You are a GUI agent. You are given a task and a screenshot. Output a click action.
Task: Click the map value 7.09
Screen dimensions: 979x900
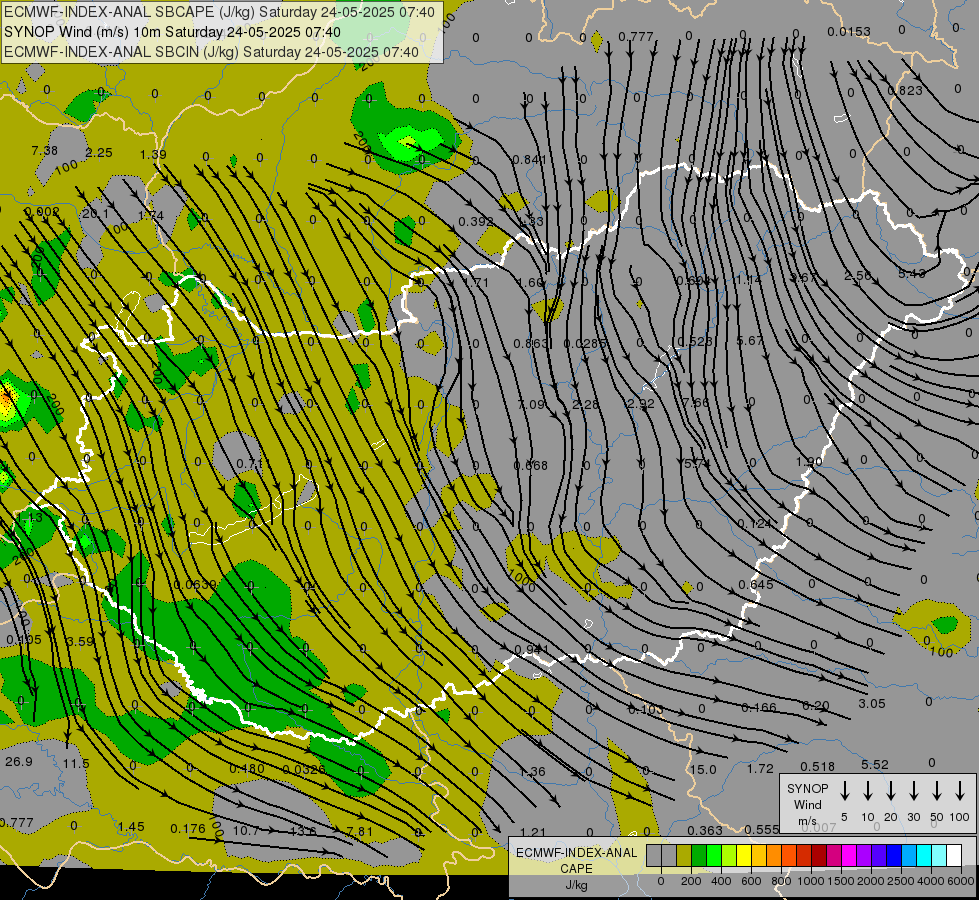tap(531, 405)
